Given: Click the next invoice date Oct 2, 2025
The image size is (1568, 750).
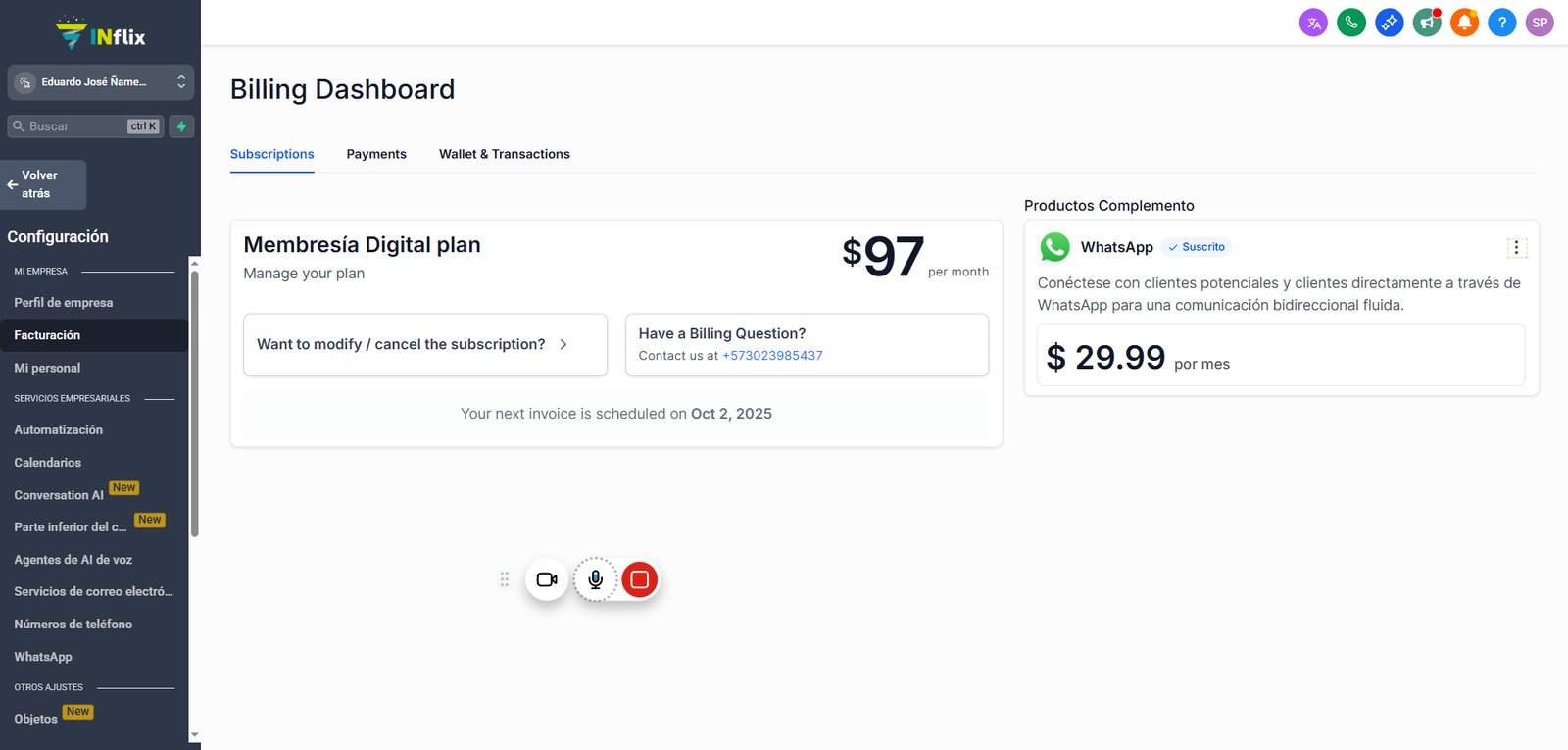Looking at the screenshot, I should (731, 414).
